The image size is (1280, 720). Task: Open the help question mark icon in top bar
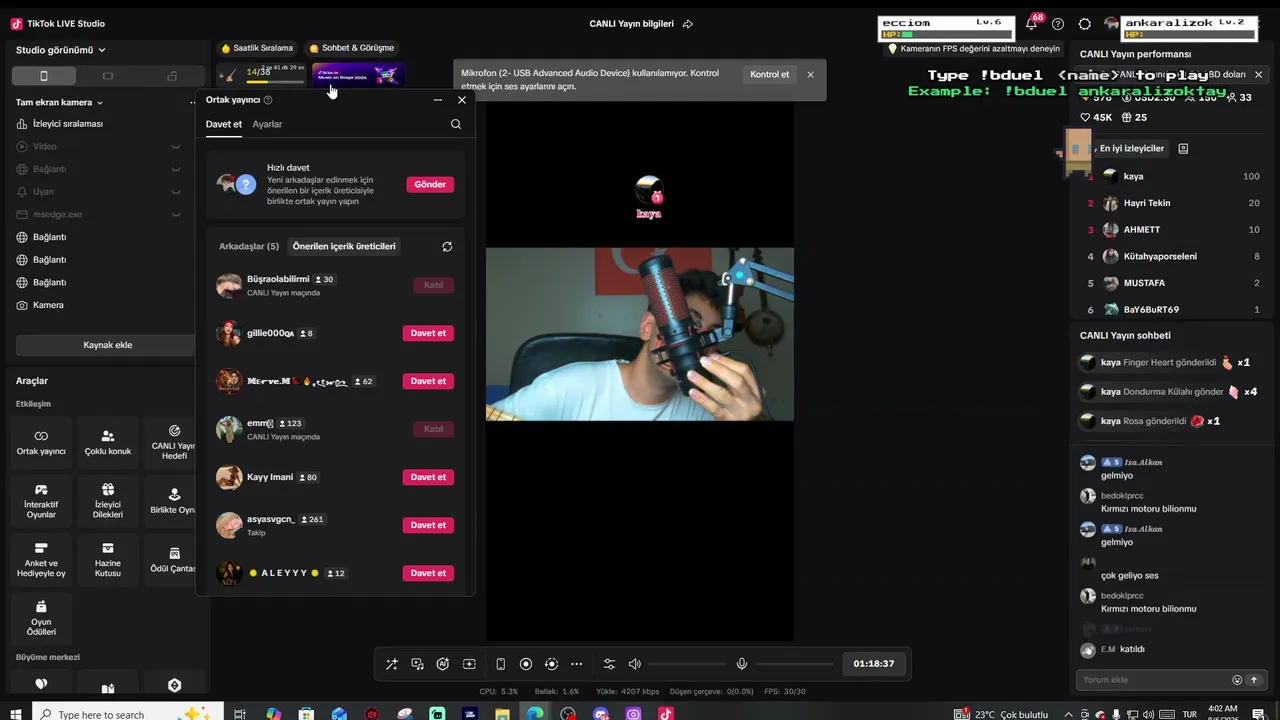[x=1058, y=24]
